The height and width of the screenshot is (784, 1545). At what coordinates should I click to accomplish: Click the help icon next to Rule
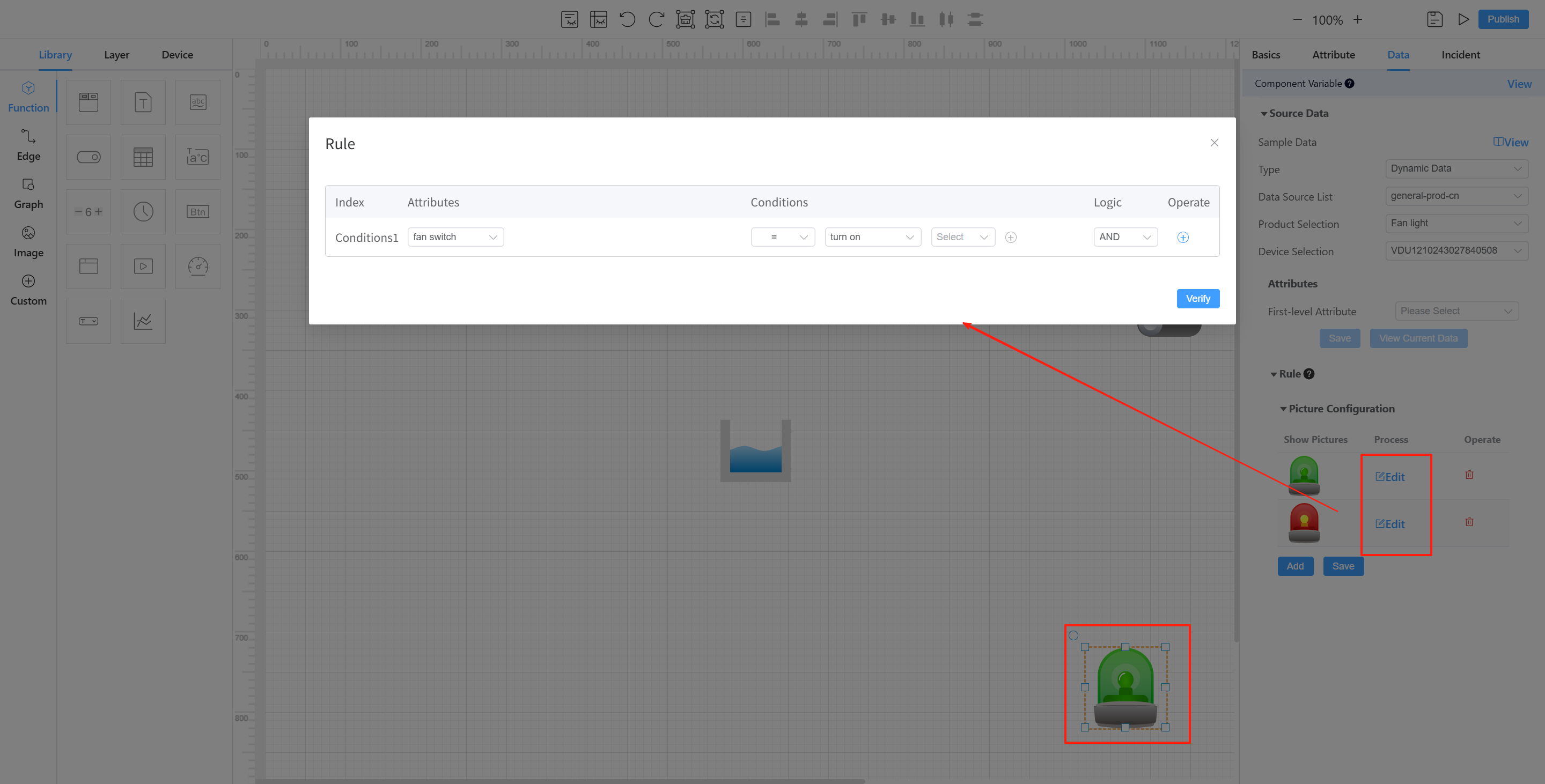click(1309, 373)
